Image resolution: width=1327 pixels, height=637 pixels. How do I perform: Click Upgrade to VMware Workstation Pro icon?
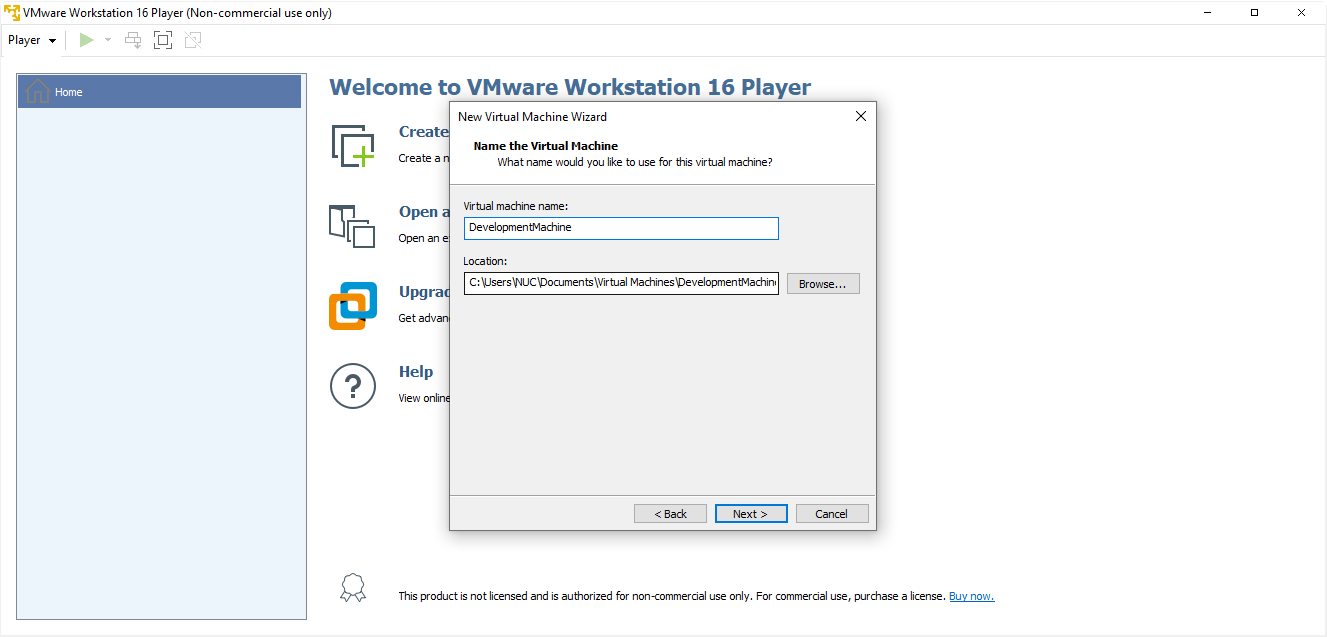click(353, 306)
